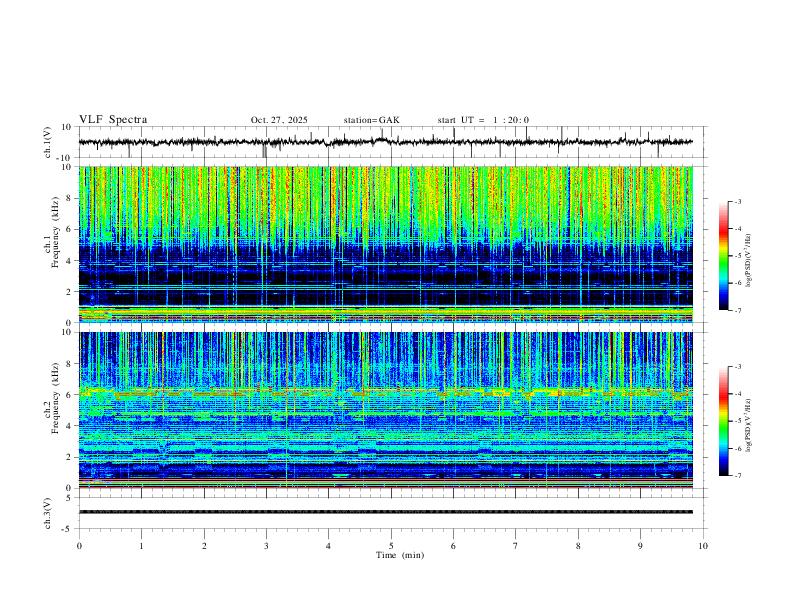Viewport: 792px width, 612px height.
Task: Click the "5" tick of the ch.3(V) axis
Action: (69, 498)
